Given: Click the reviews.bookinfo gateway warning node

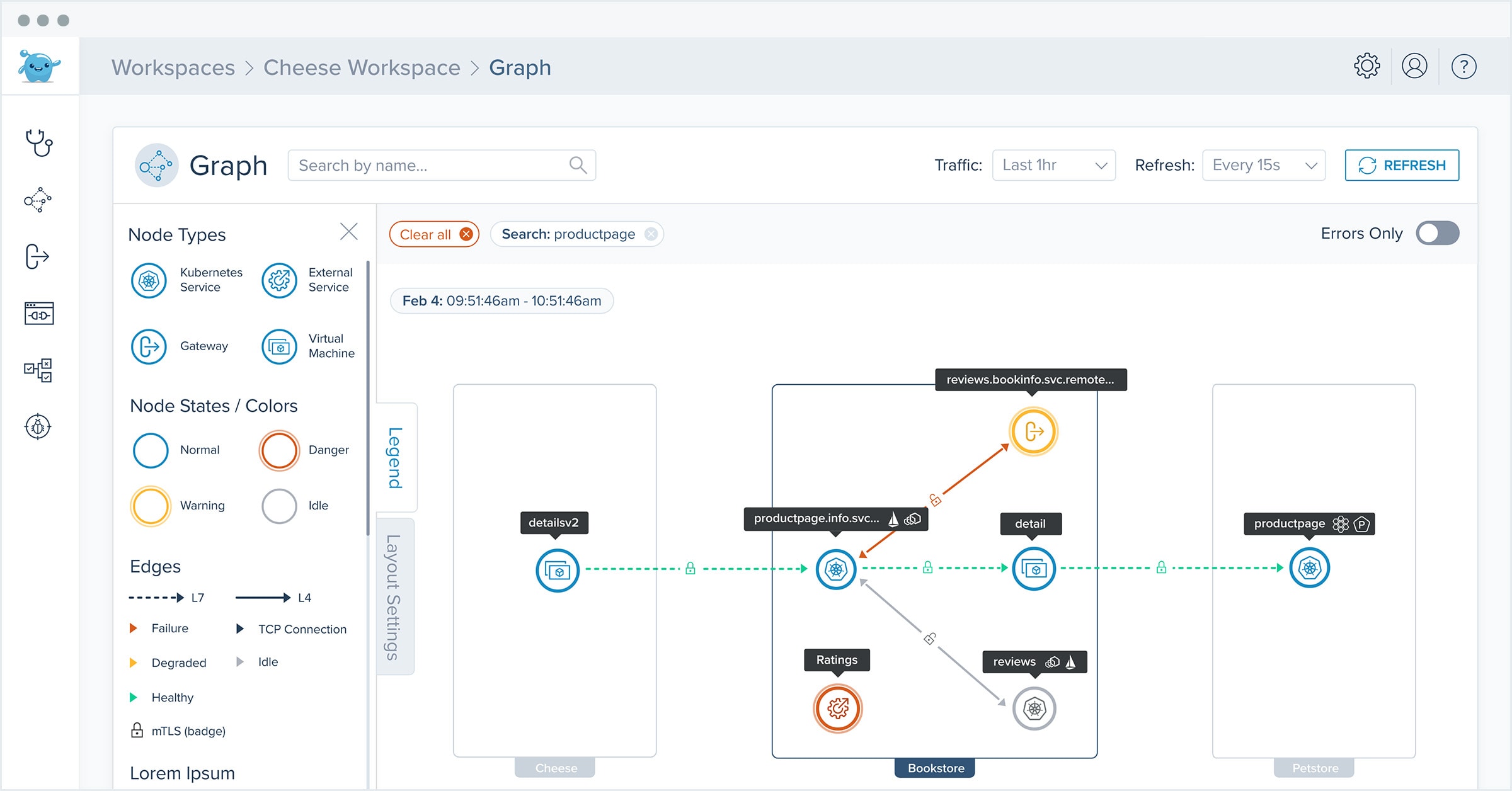Looking at the screenshot, I should 1033,432.
